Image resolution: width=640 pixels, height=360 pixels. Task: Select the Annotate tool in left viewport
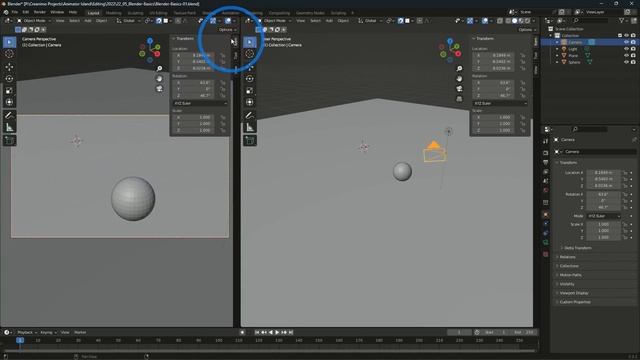tap(9, 116)
